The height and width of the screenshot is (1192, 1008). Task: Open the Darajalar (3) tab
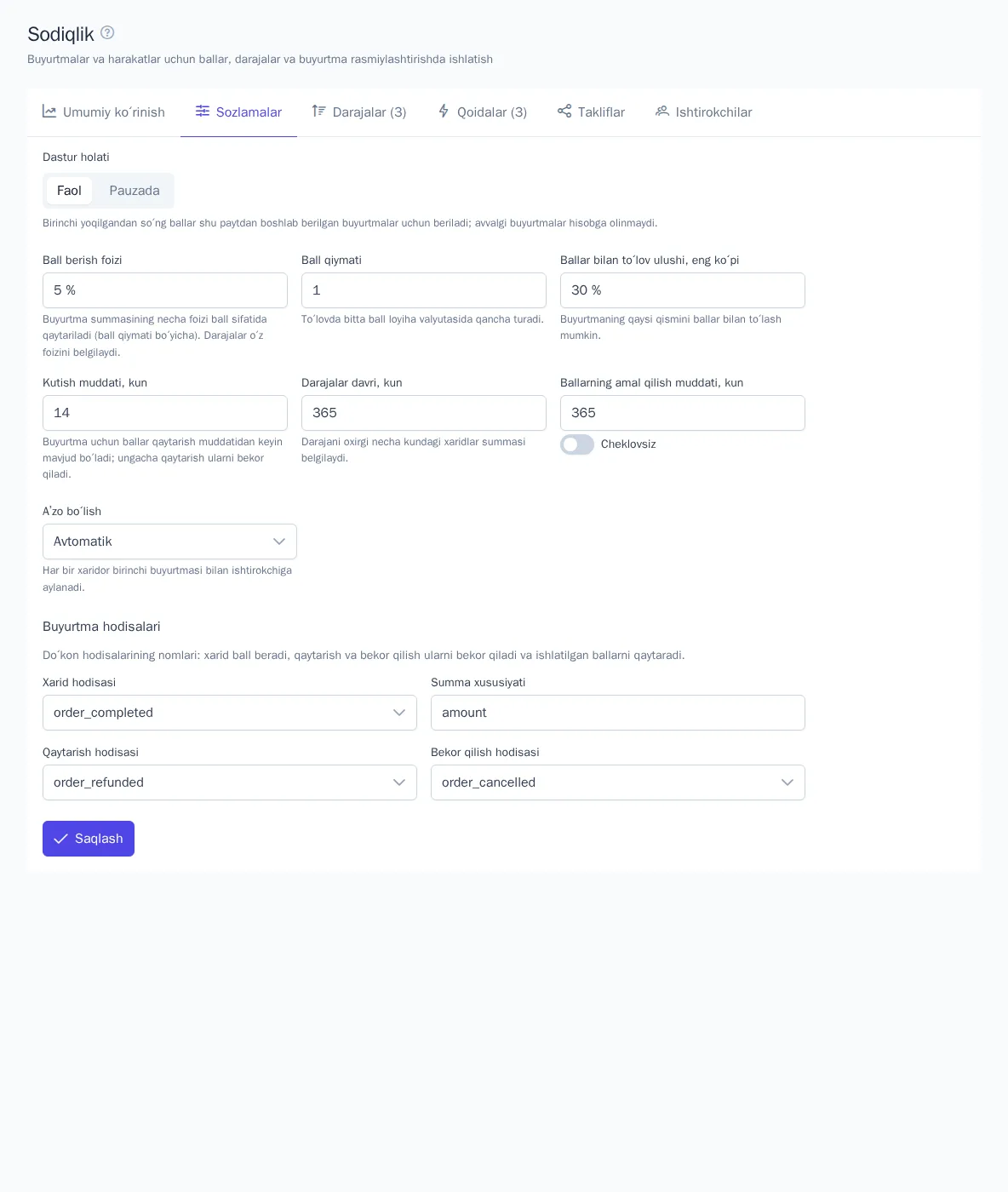(359, 112)
